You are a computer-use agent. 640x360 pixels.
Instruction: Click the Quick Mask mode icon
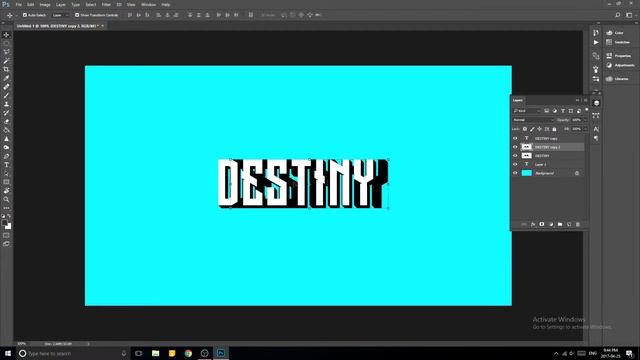(6, 235)
